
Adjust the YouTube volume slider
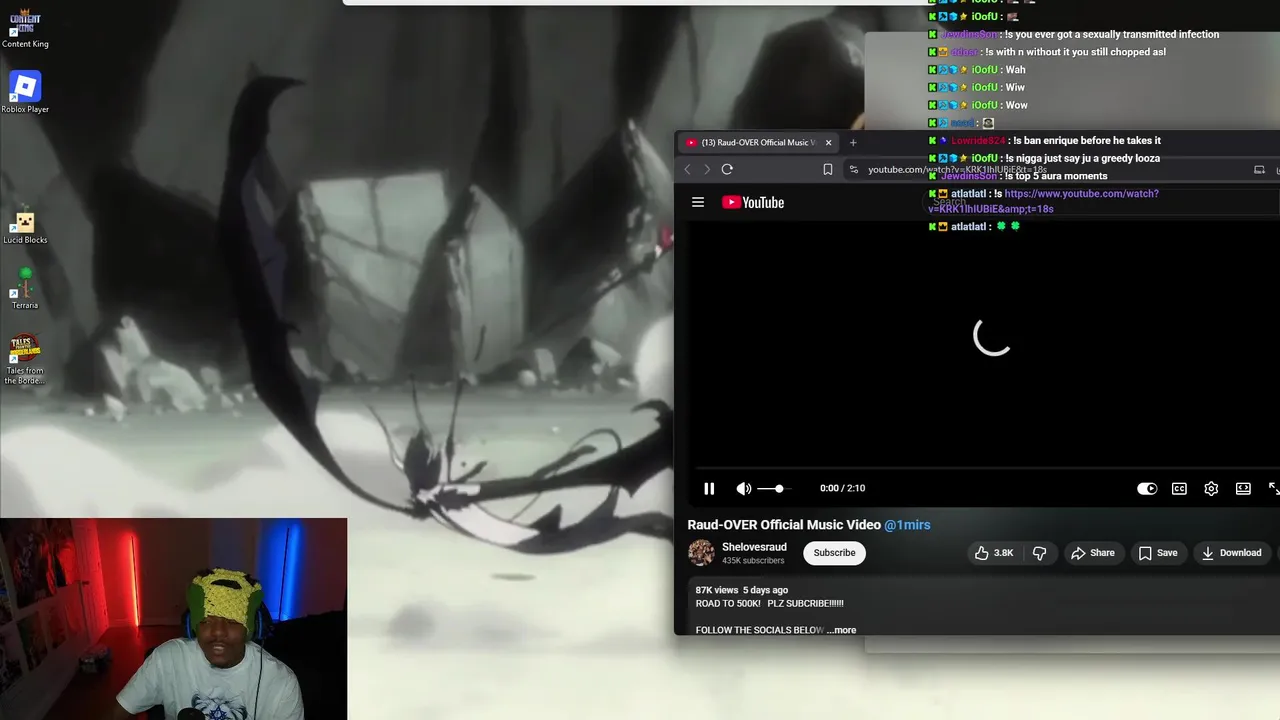click(x=773, y=488)
